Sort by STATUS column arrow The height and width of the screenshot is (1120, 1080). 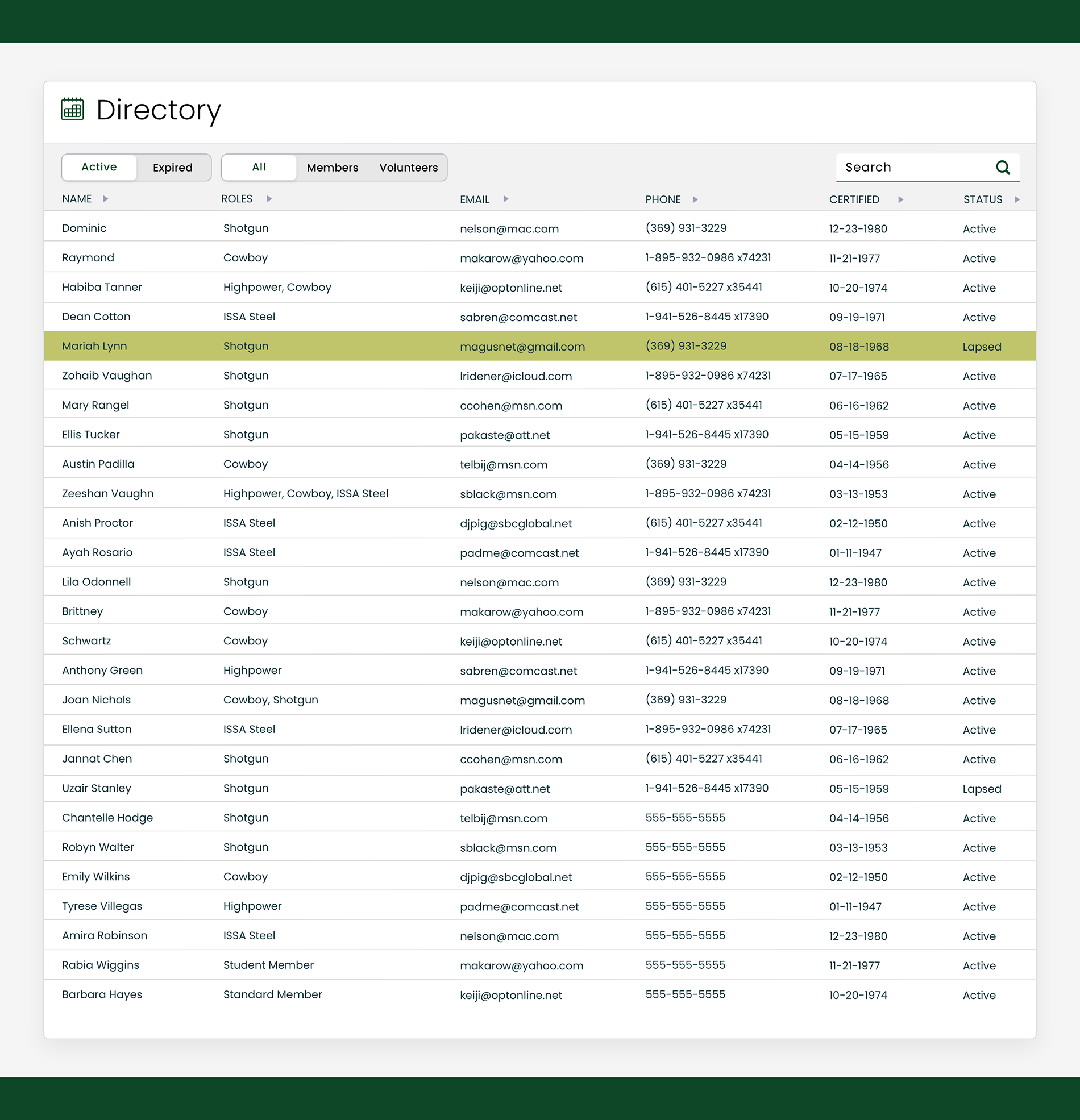click(x=1017, y=199)
